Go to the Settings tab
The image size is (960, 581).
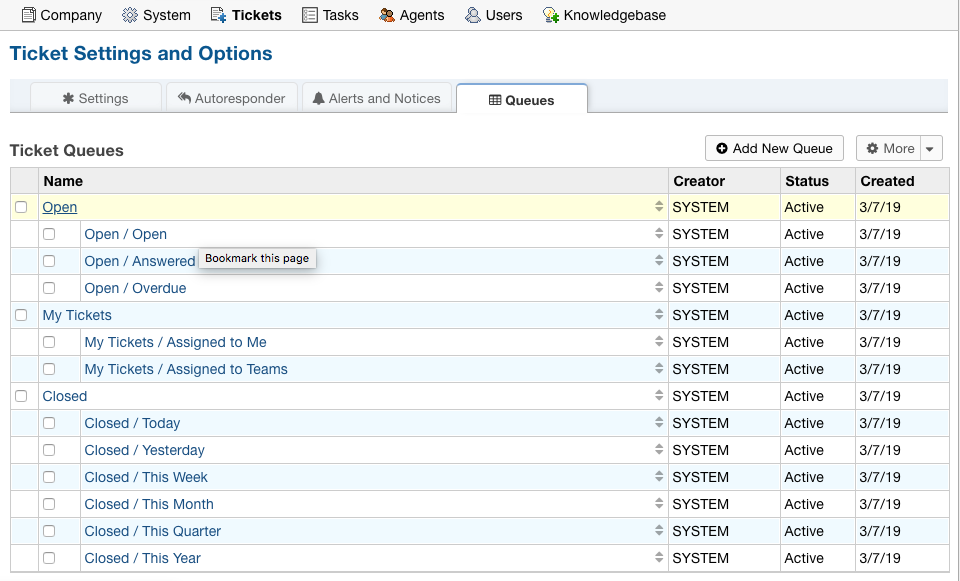point(96,98)
